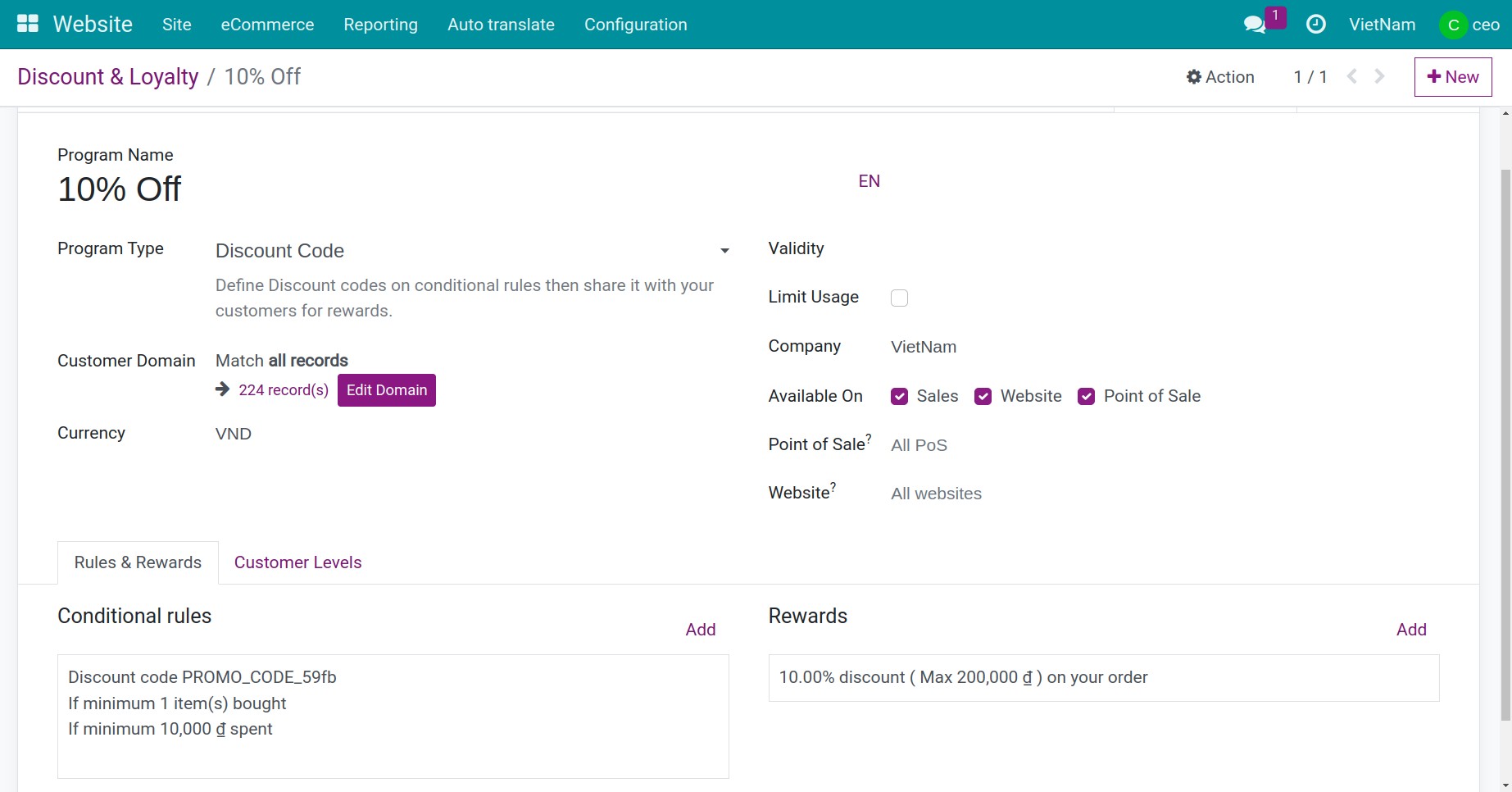Open the VietNam company switcher
This screenshot has height=792, width=1512.
pos(1382,25)
